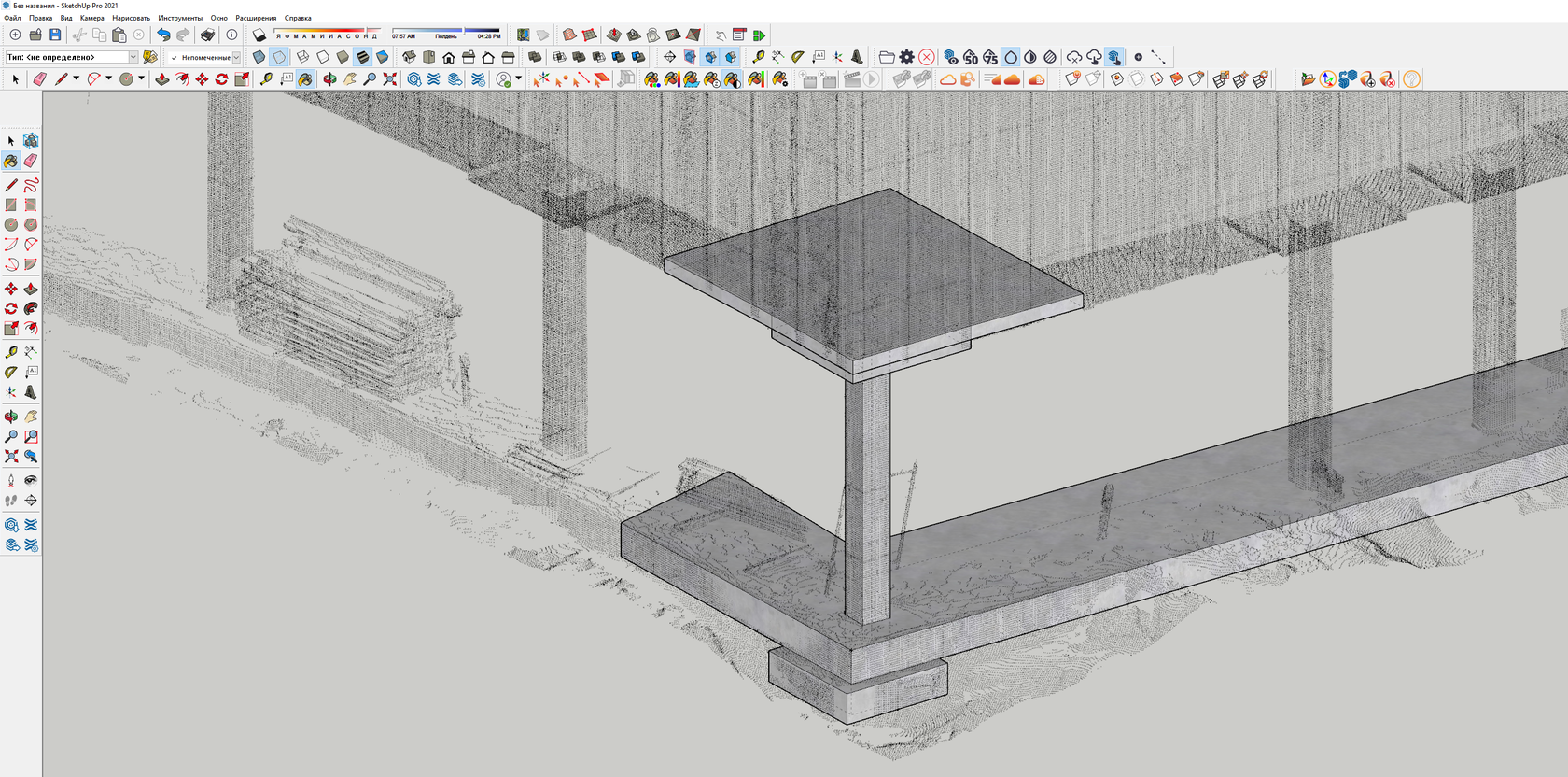Click Zoom Extents in top toolbar
This screenshot has width=1568, height=777.
pyautogui.click(x=390, y=79)
